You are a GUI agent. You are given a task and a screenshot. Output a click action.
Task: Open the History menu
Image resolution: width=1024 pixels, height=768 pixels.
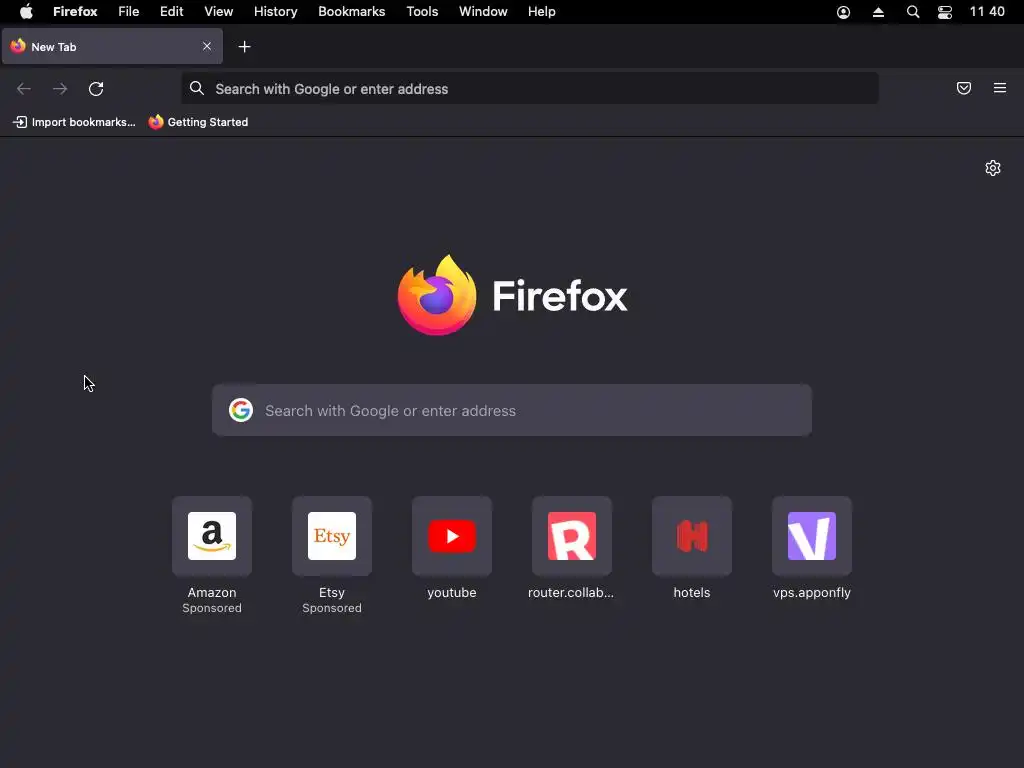click(276, 12)
